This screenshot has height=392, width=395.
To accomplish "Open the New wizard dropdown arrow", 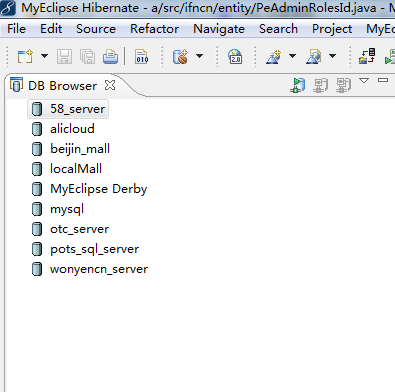I will click(44, 56).
